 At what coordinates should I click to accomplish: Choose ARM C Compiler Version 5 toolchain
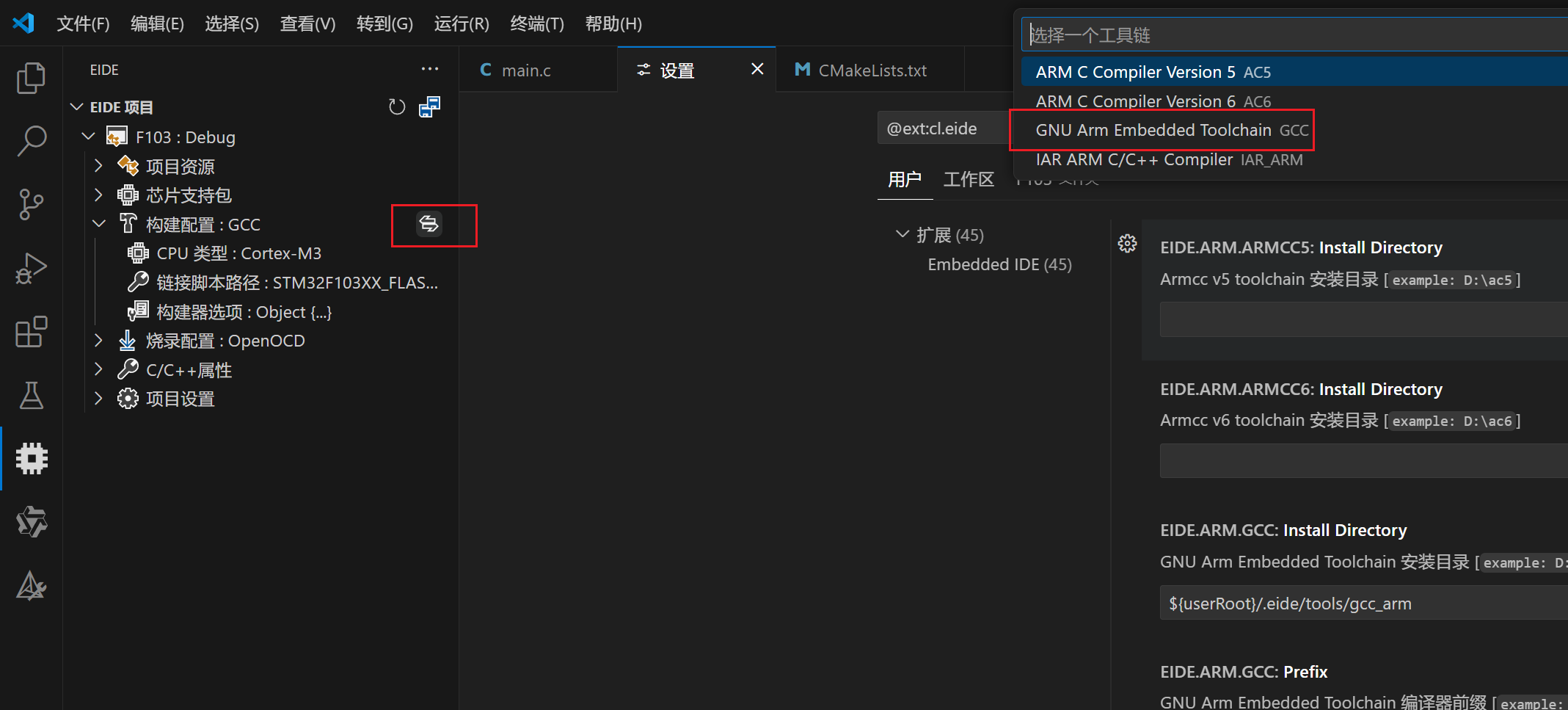tap(1294, 72)
